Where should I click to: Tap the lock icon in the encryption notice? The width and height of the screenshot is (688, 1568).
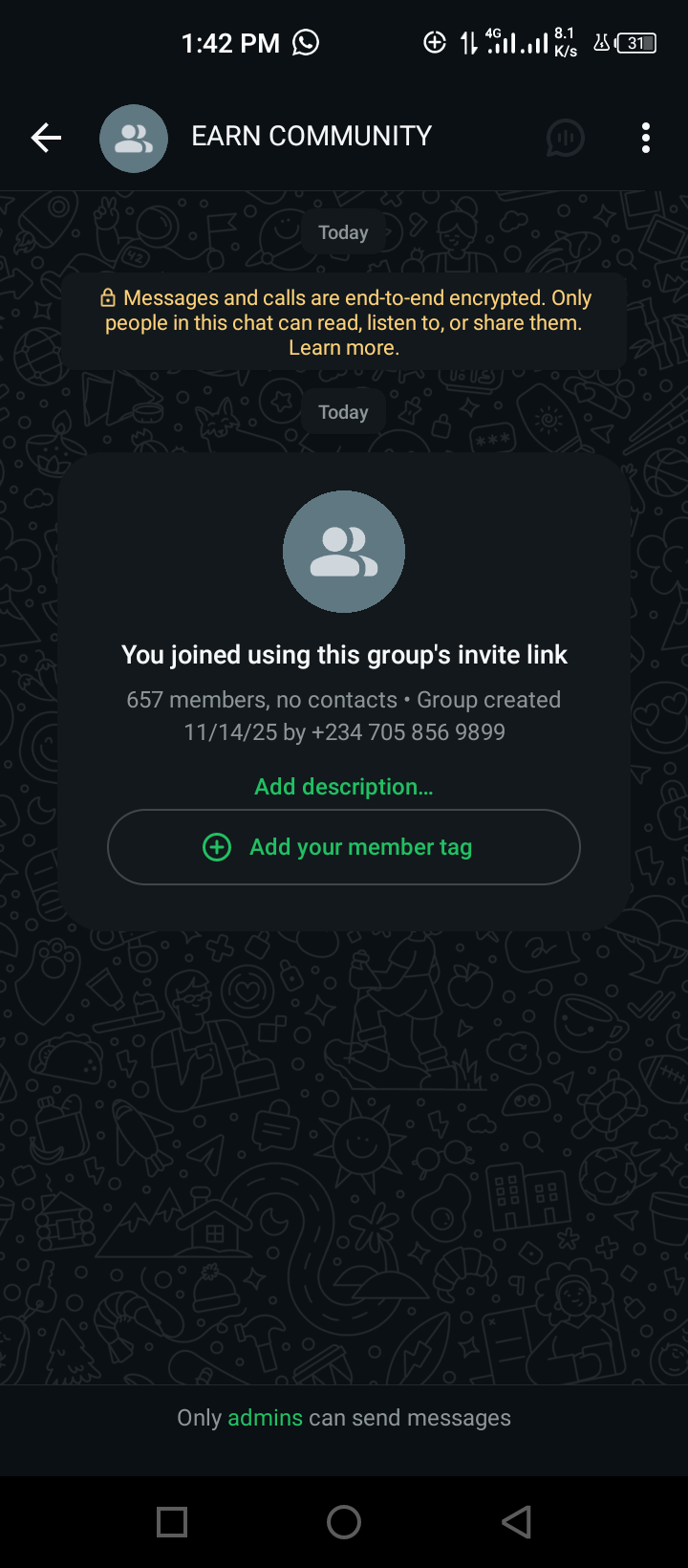point(108,298)
